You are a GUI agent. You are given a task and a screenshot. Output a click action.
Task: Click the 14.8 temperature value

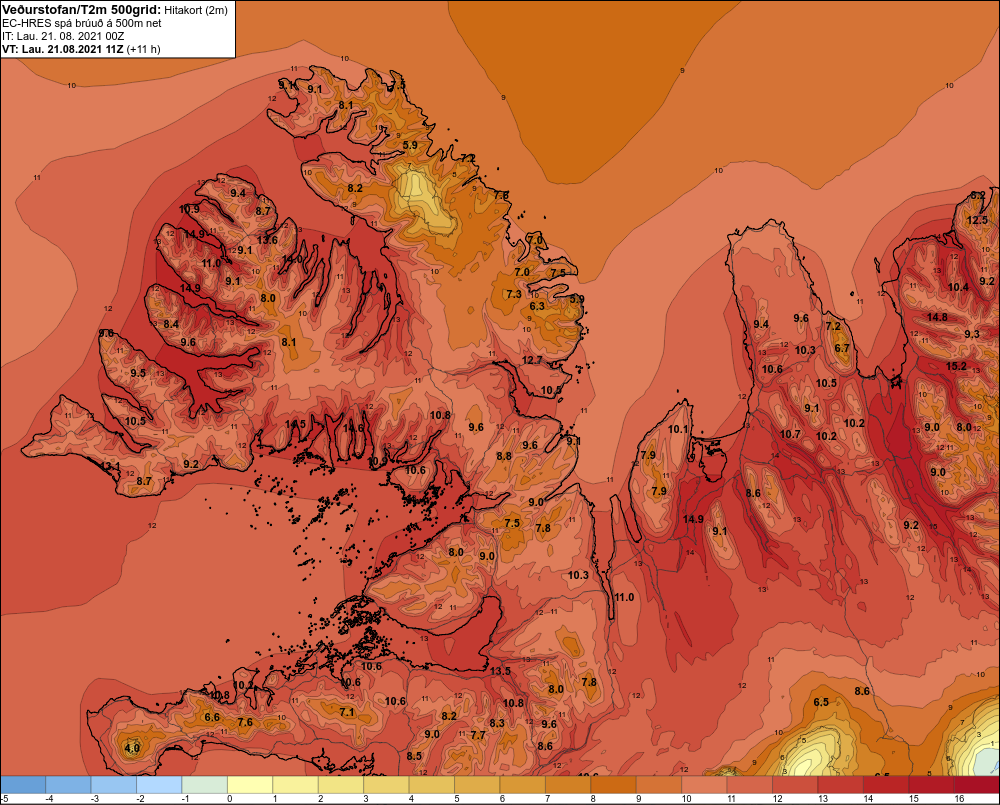pyautogui.click(x=937, y=317)
